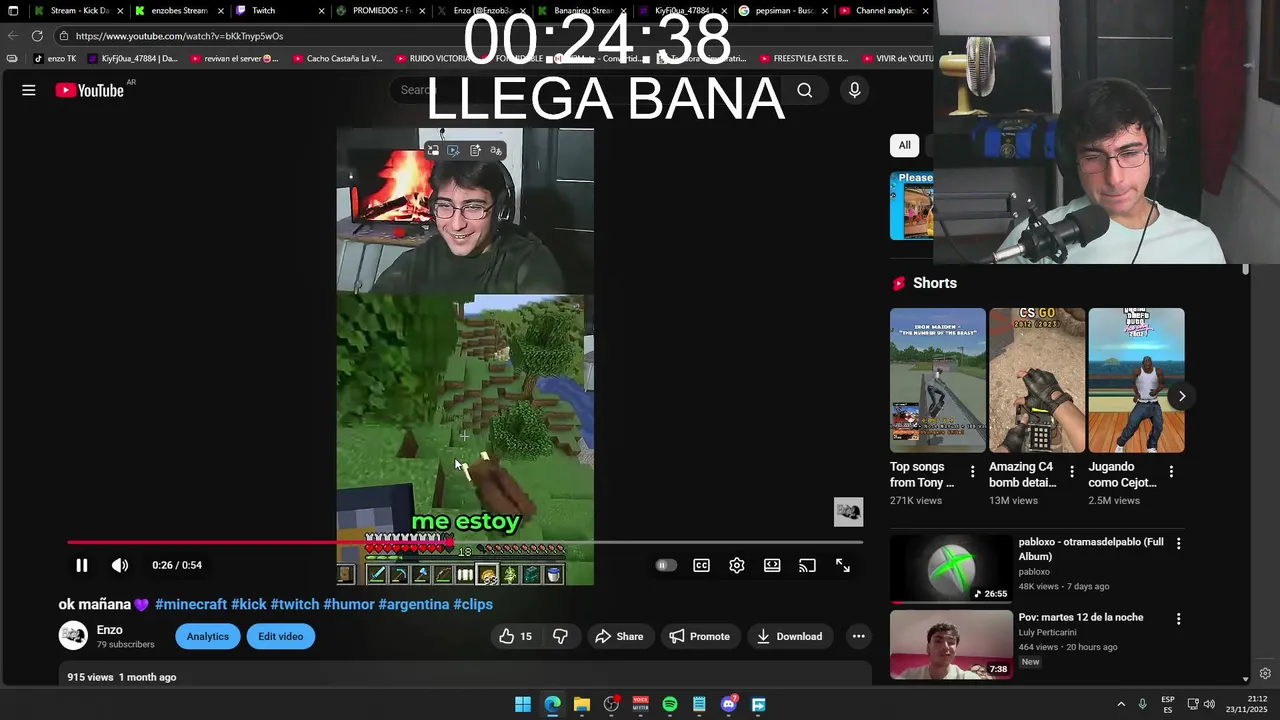
Task: Open the Top songs from Tony short
Action: point(937,380)
